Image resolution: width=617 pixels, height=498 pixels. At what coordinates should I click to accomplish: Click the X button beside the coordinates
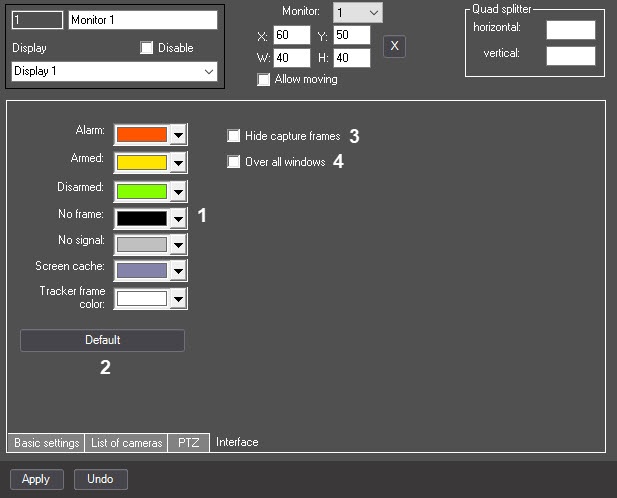pyautogui.click(x=394, y=46)
